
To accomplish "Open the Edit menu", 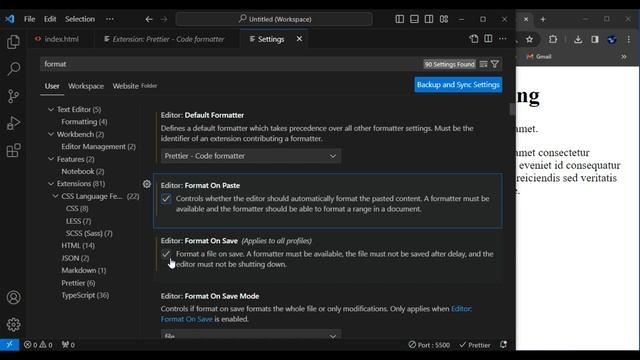I will 50,19.
